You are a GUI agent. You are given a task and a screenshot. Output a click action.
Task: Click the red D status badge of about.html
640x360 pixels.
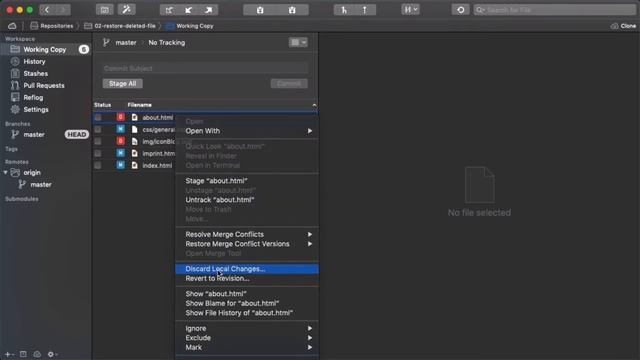(120, 117)
